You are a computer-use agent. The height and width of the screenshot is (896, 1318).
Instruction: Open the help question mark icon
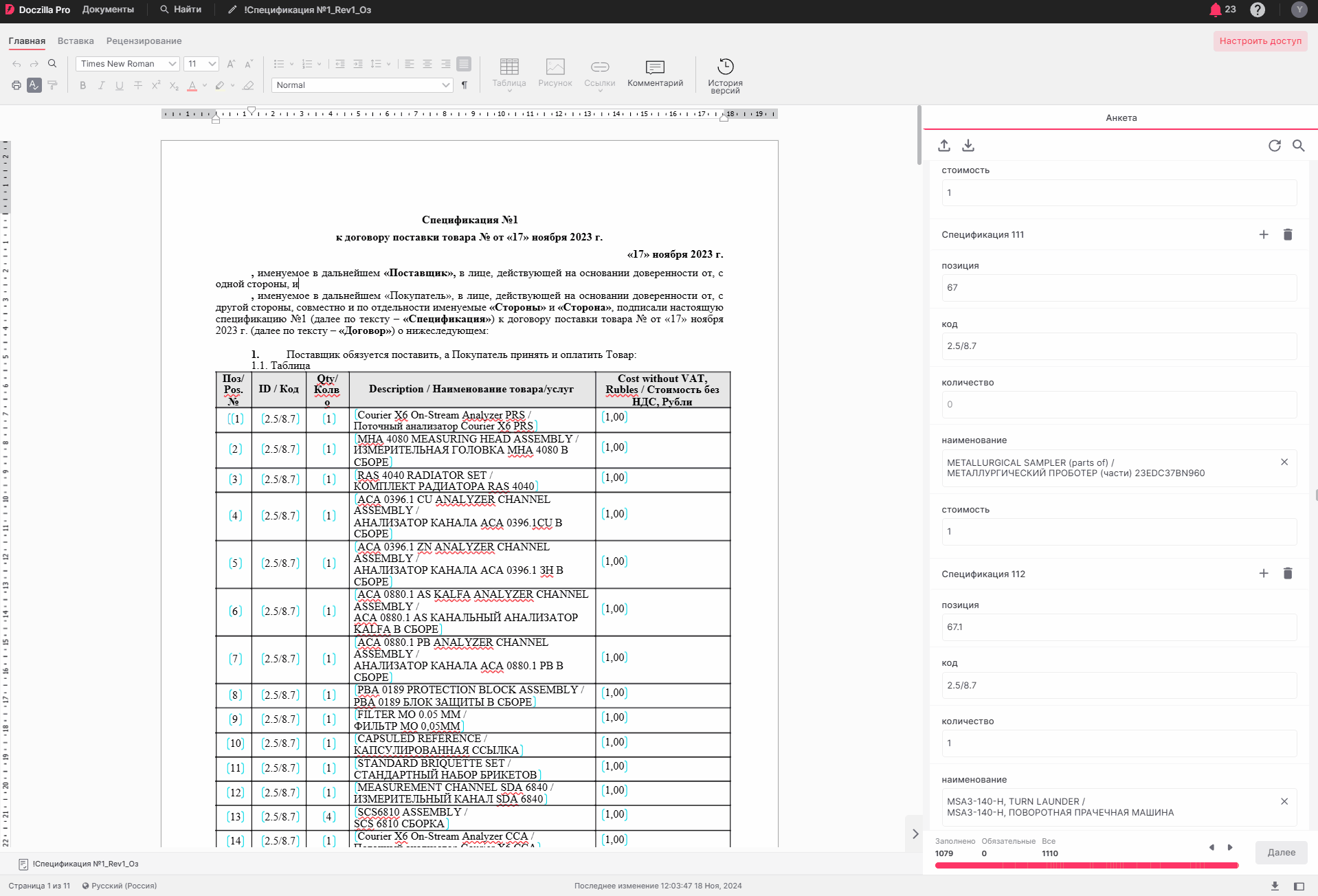[1258, 10]
